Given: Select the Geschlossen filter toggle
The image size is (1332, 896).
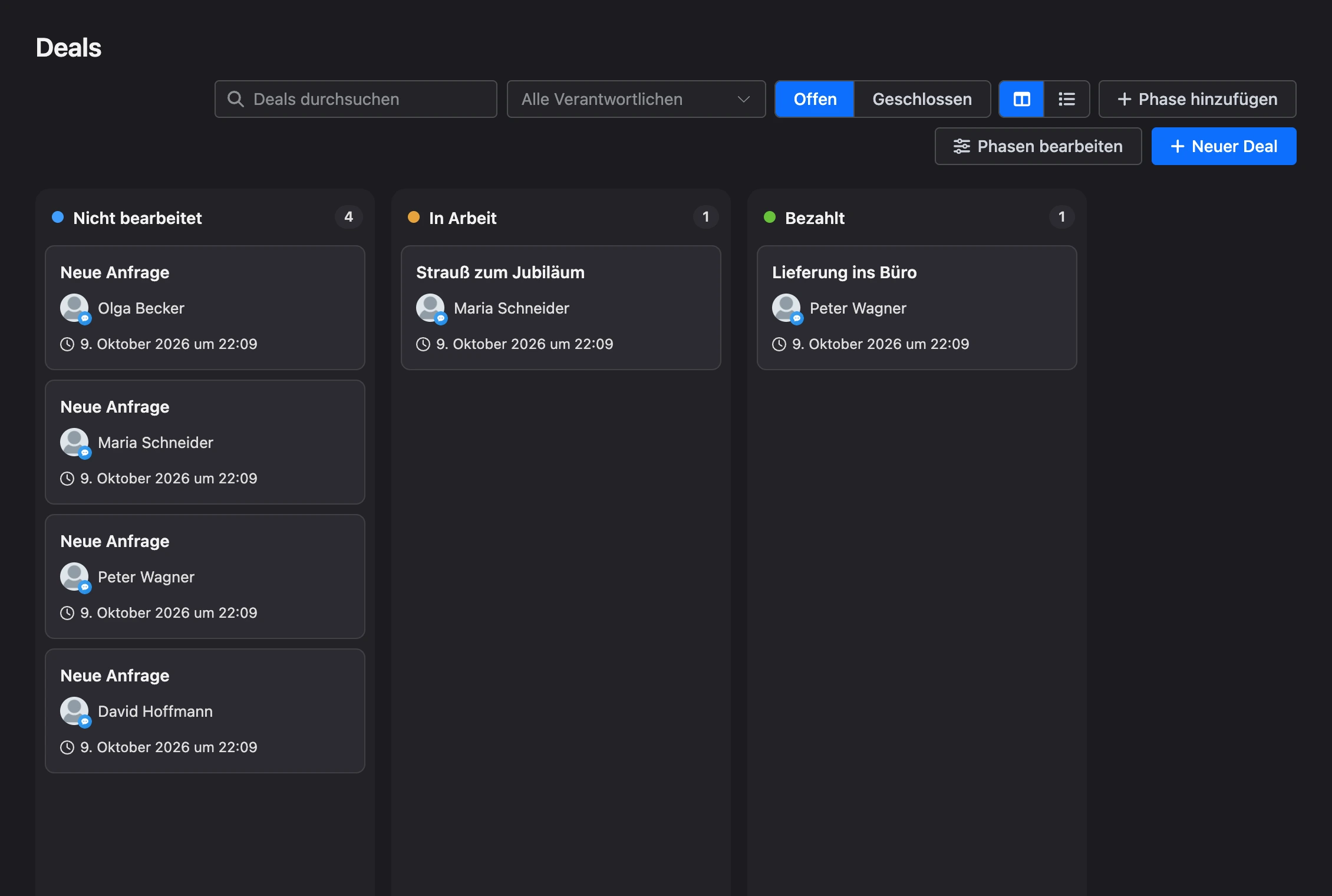Looking at the screenshot, I should (922, 99).
